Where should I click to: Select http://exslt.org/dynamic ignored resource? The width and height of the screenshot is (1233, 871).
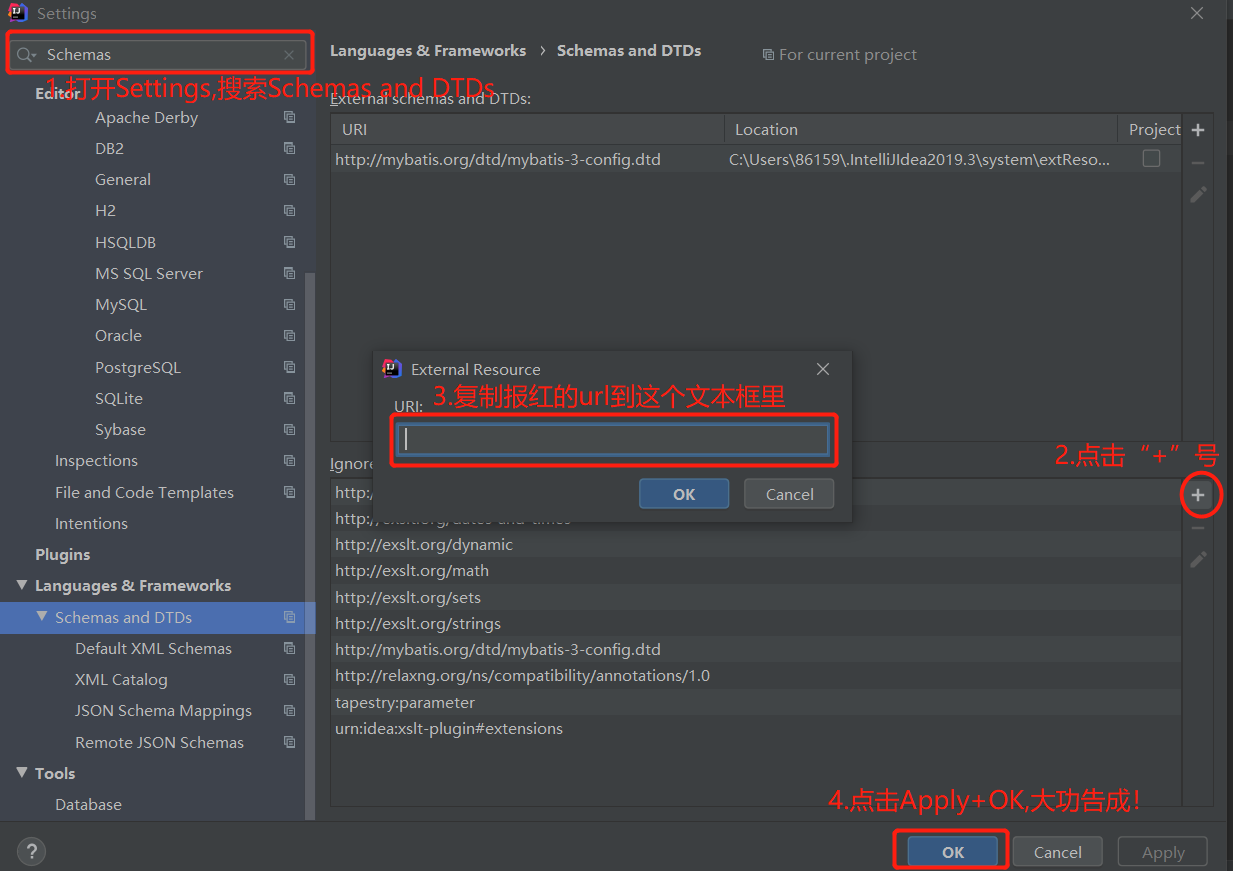[x=756, y=545]
